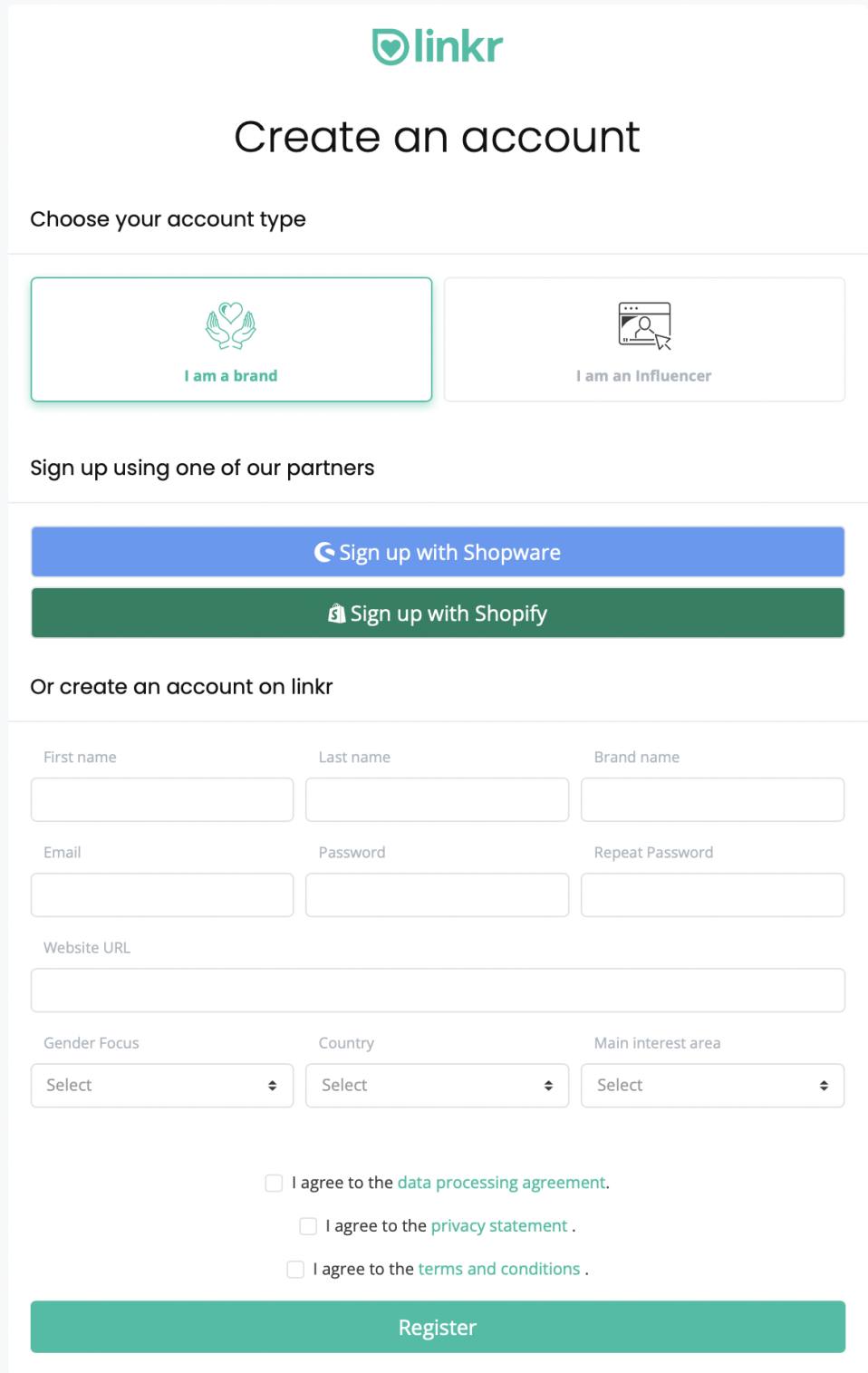Expand the Country select list
Image resolution: width=868 pixels, height=1373 pixels.
click(438, 1086)
